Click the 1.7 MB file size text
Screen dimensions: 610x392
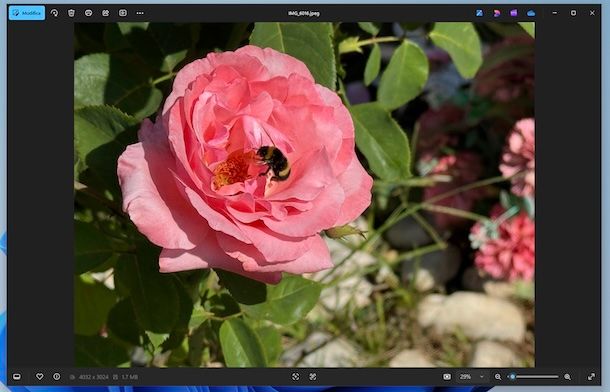tap(130, 377)
